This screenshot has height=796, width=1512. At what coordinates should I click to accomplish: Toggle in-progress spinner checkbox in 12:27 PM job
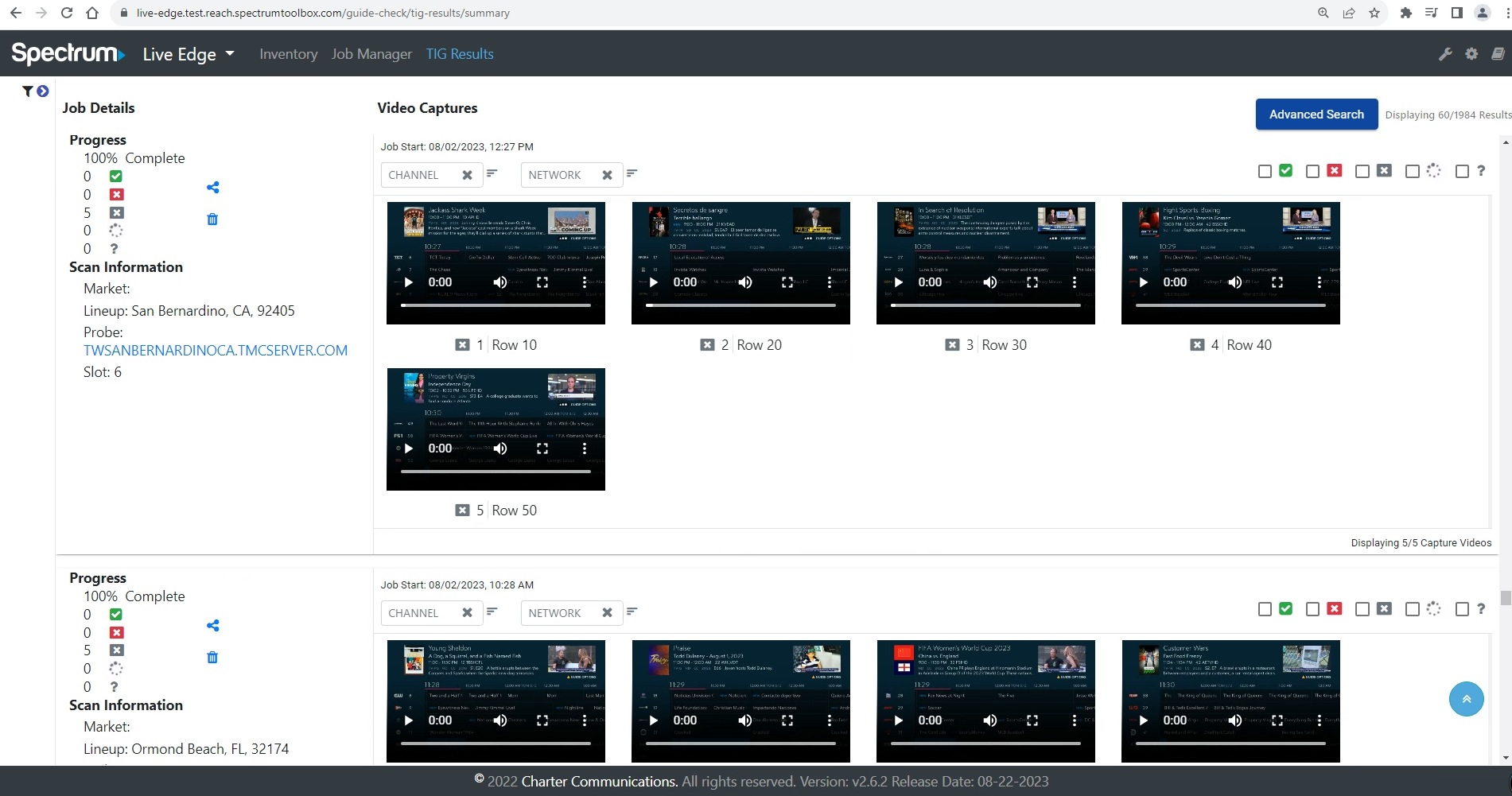click(1413, 171)
